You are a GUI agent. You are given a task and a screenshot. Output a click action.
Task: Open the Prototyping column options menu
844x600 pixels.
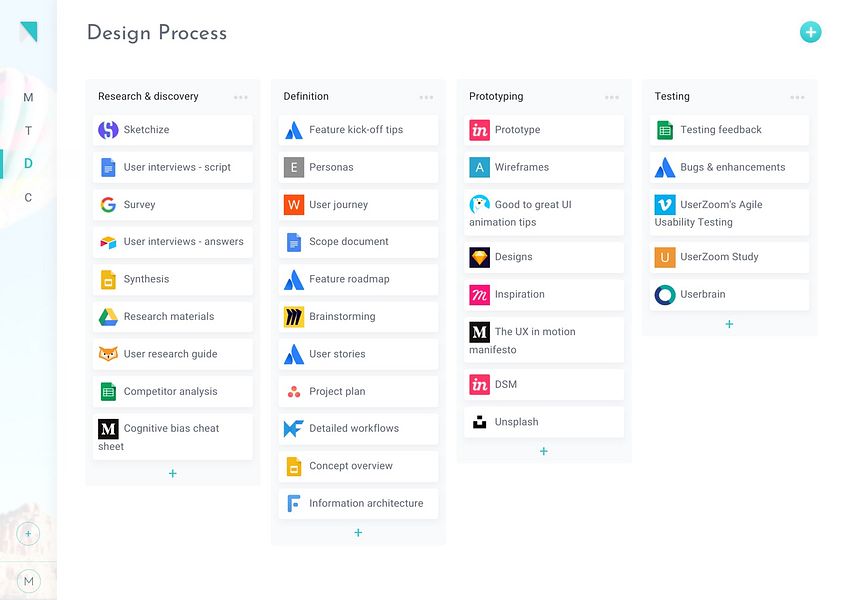click(611, 97)
